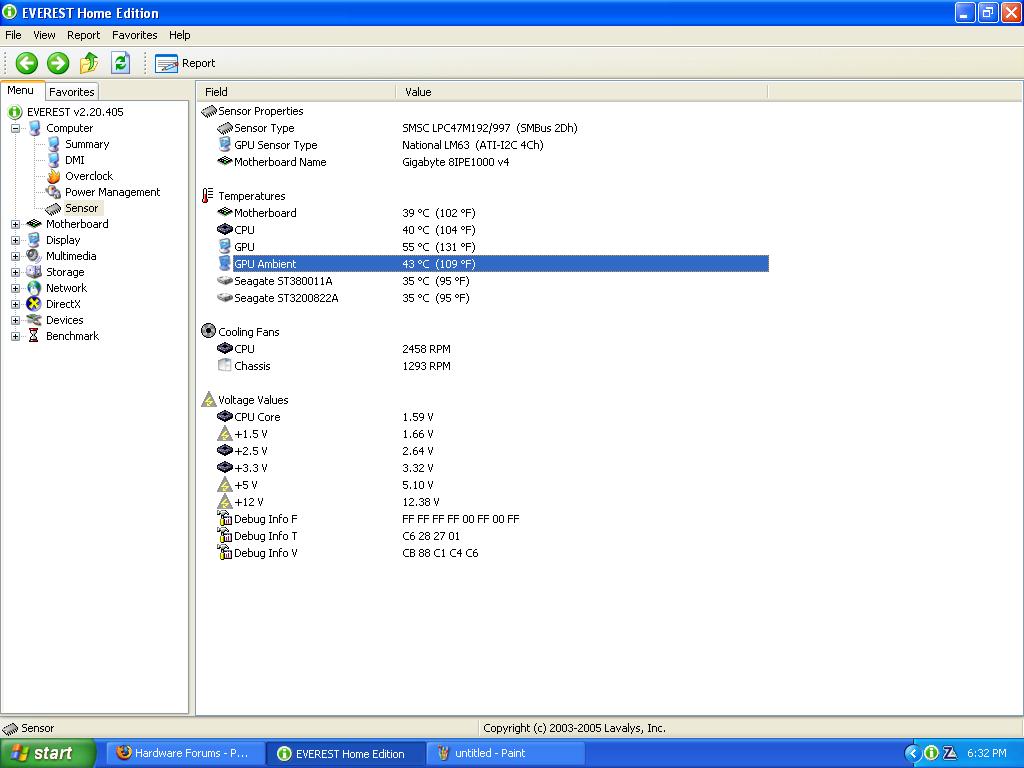Screen dimensions: 1024x768
Task: Click the Motherboard chip icon in tree
Action: tap(33, 224)
